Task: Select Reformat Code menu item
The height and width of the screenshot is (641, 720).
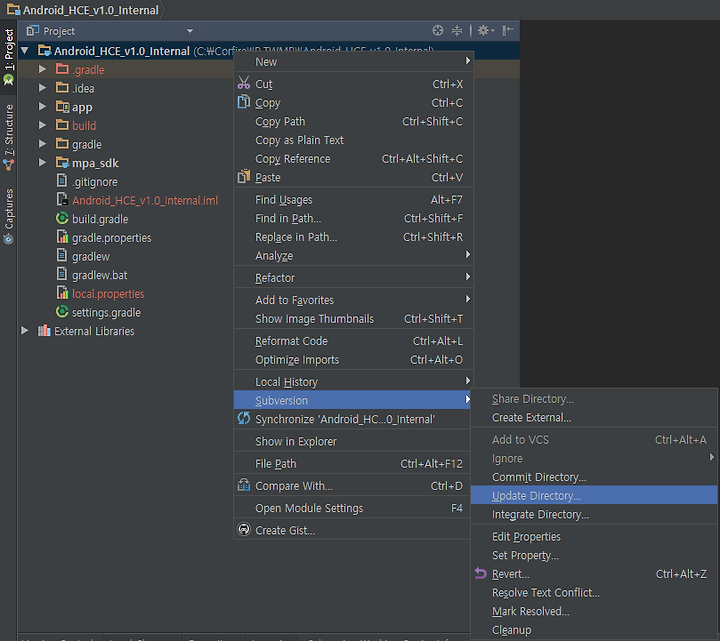Action: (353, 341)
